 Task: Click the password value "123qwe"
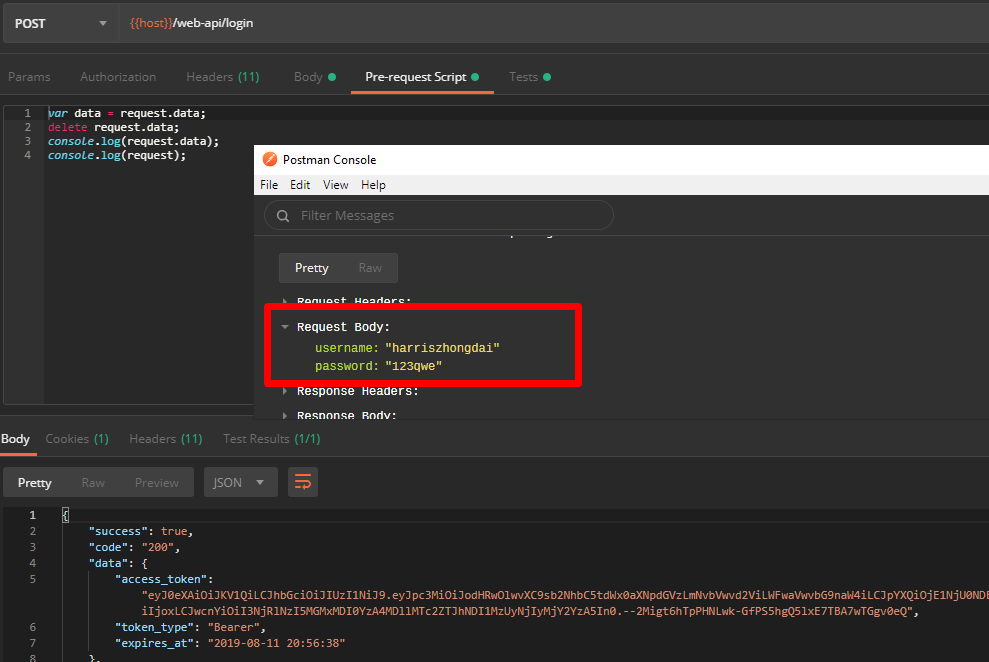(x=414, y=366)
